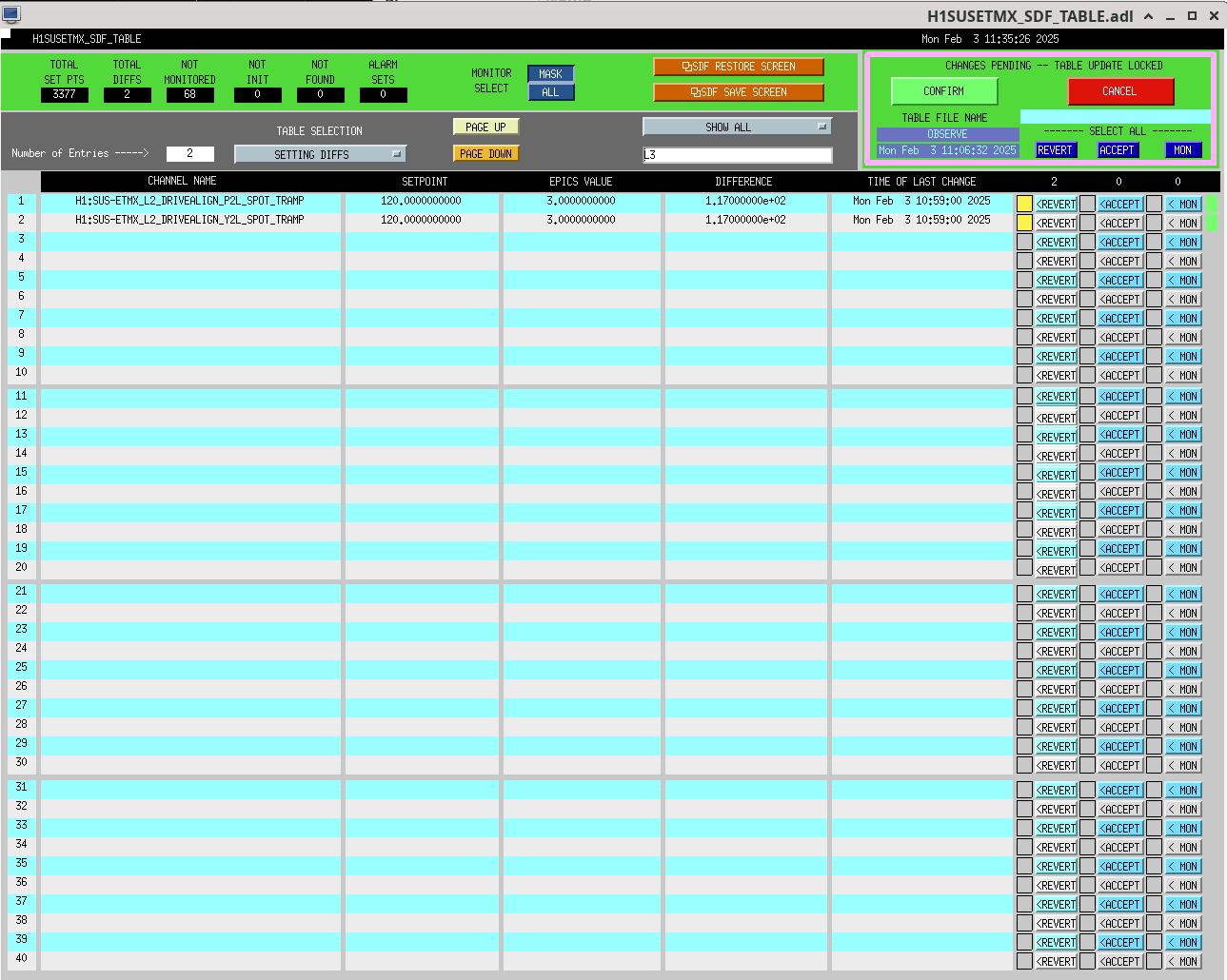The height and width of the screenshot is (980, 1227).
Task: Click the NOT MONITORED value 68
Action: 190,94
